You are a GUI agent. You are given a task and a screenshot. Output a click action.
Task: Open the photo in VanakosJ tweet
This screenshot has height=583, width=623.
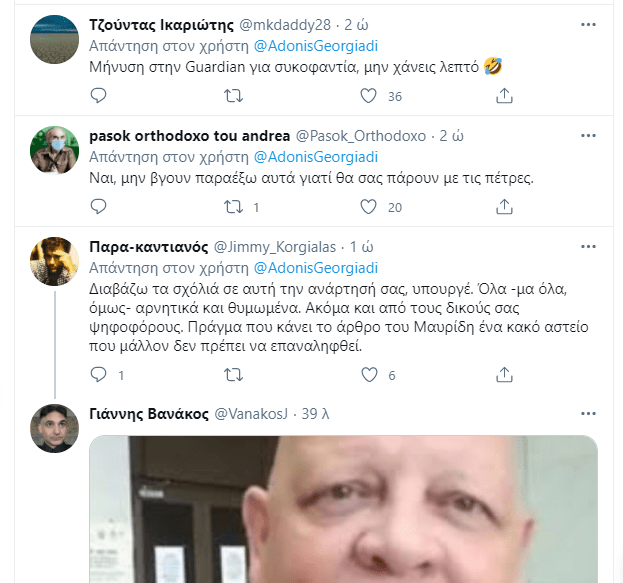click(x=343, y=509)
